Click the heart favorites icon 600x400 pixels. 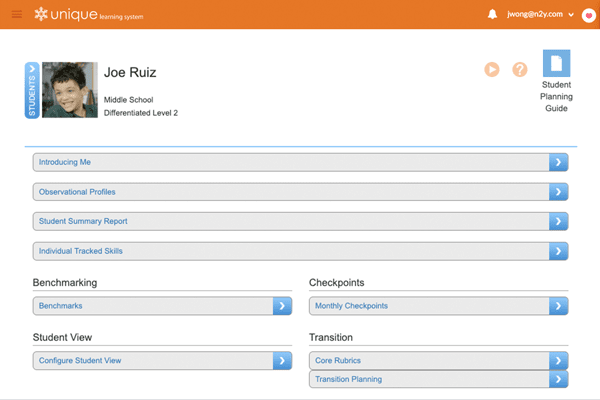point(589,16)
